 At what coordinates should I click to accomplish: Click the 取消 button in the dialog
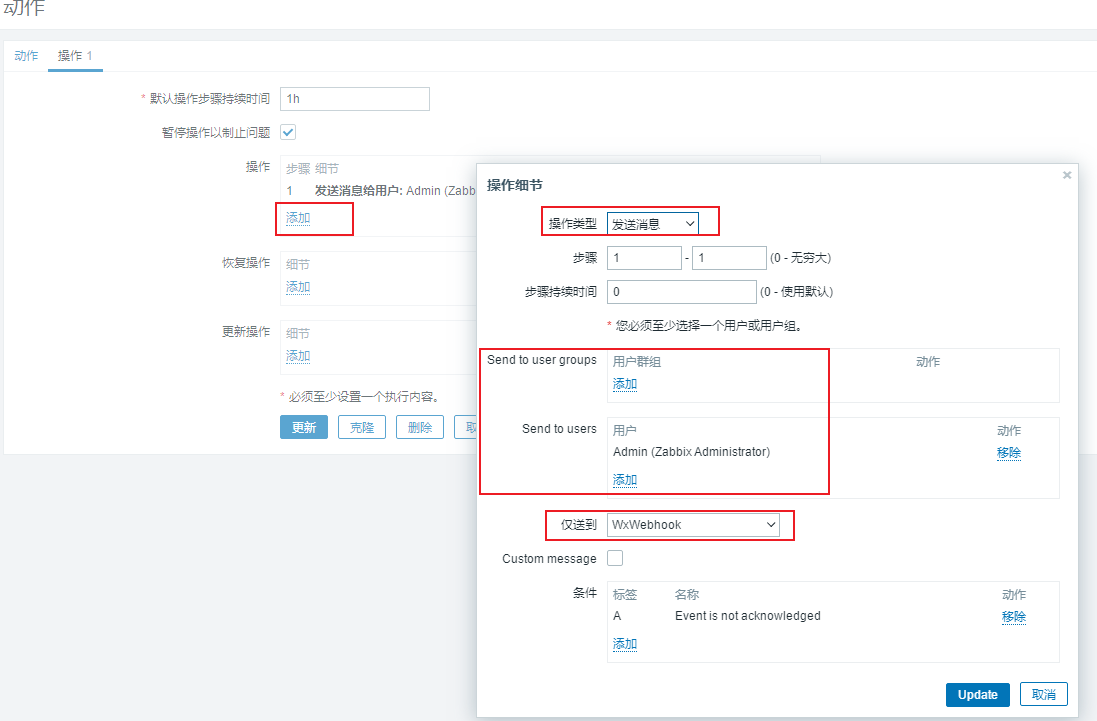point(1043,694)
